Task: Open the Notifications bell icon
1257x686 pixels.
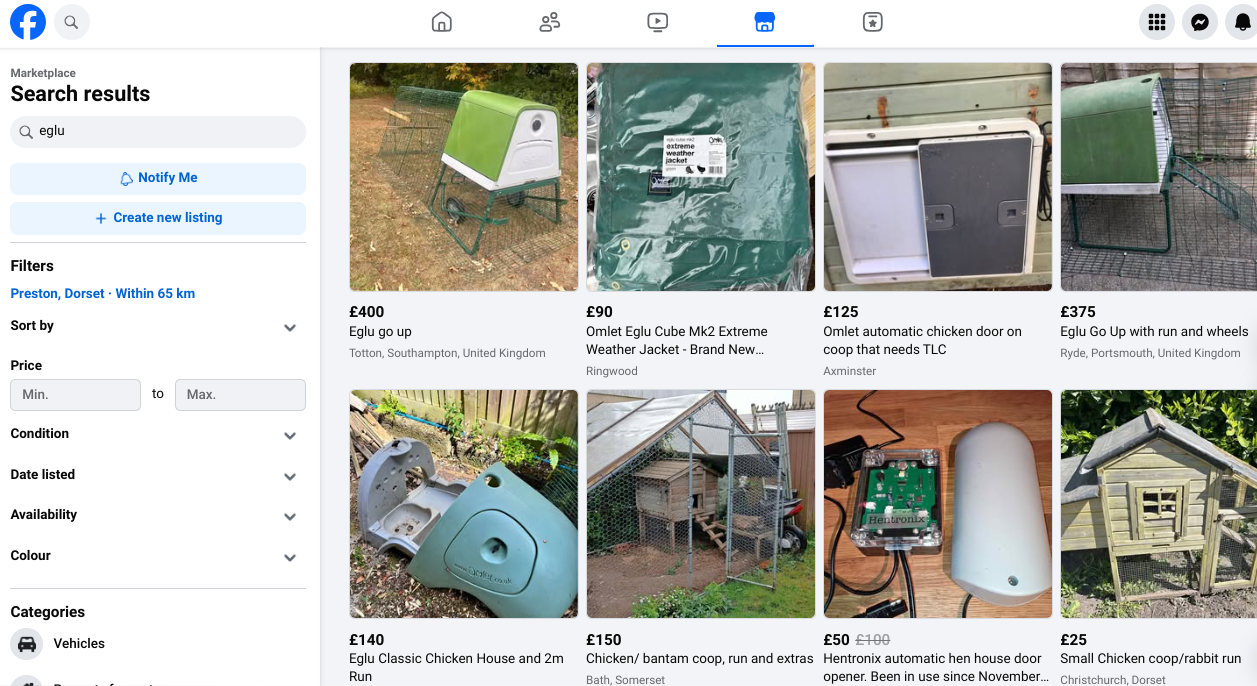Action: (x=1241, y=22)
